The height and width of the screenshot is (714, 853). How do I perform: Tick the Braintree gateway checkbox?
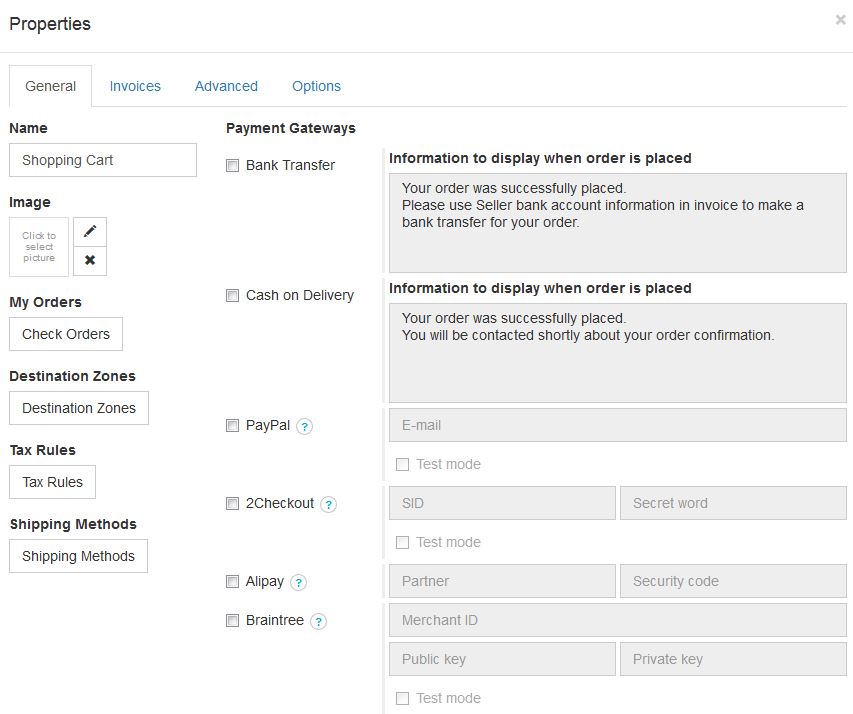[x=232, y=621]
